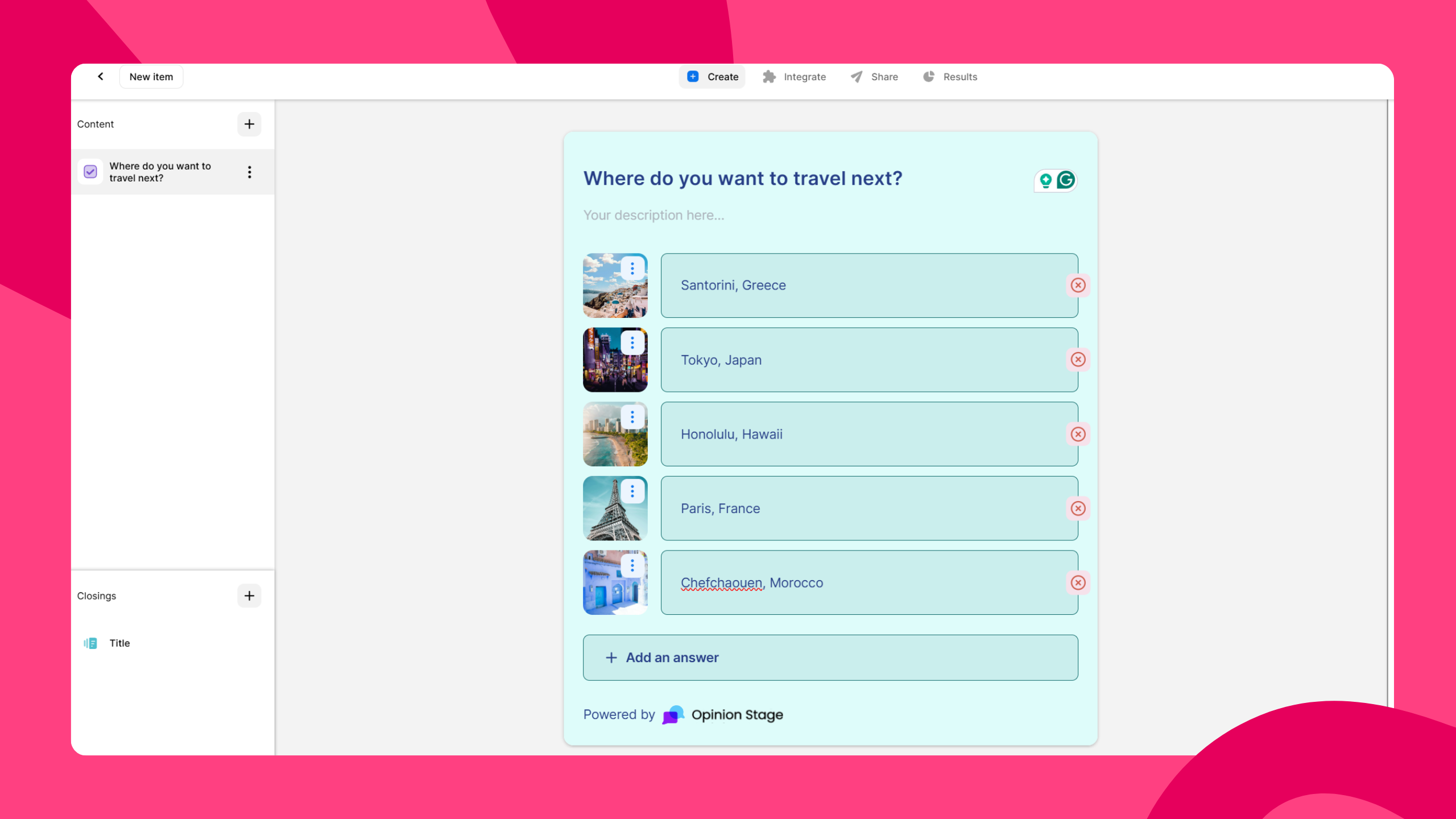This screenshot has width=1456, height=819.
Task: Click the Grammarly icon in the question title
Action: tap(1066, 180)
